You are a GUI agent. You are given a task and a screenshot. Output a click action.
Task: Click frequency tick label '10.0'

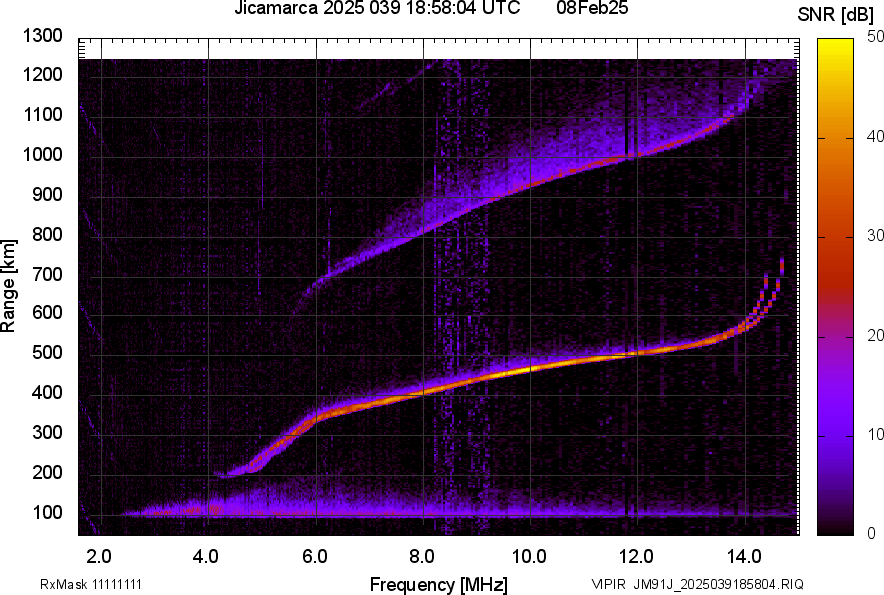pos(529,557)
